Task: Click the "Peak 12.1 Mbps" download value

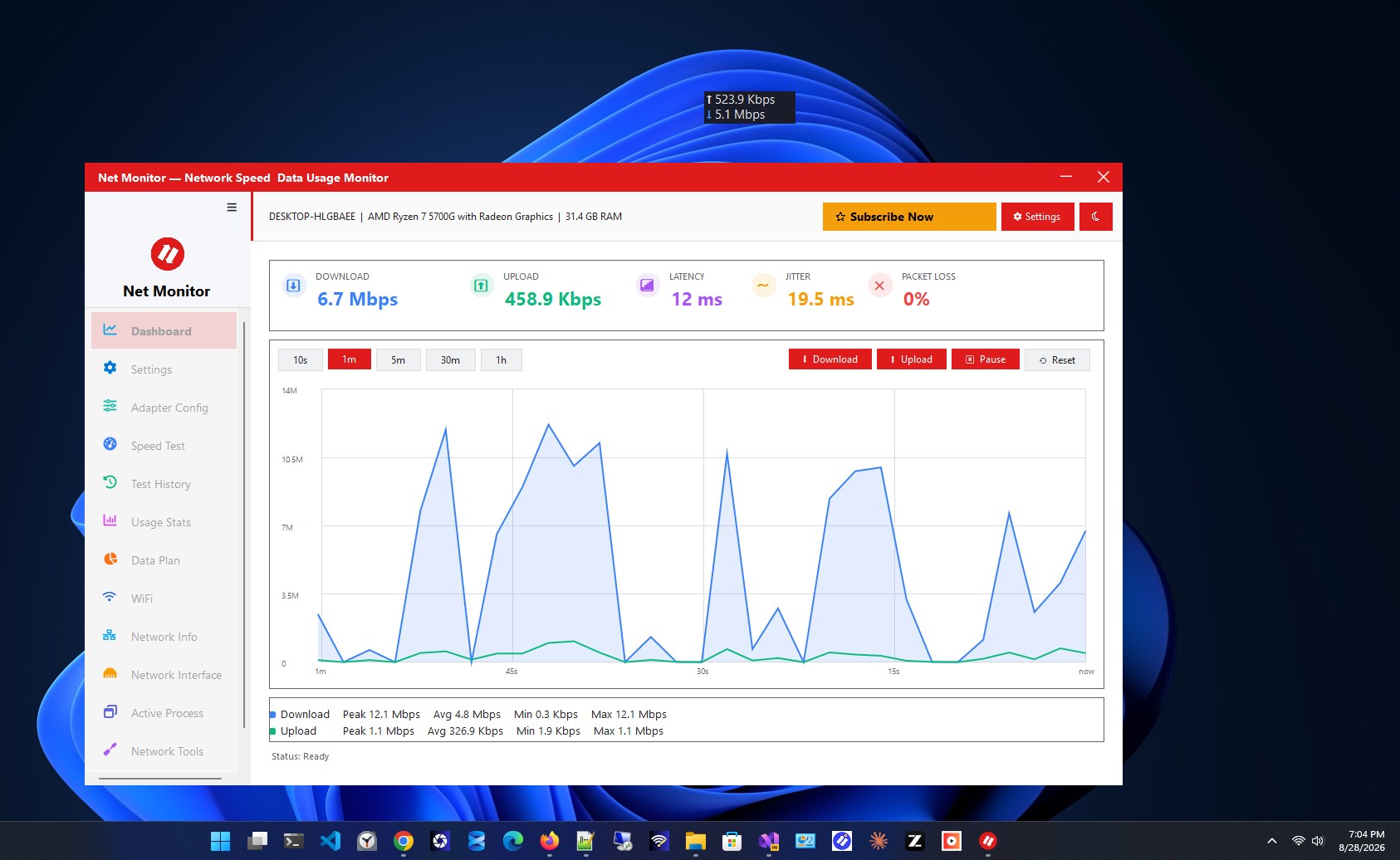Action: pyautogui.click(x=381, y=715)
